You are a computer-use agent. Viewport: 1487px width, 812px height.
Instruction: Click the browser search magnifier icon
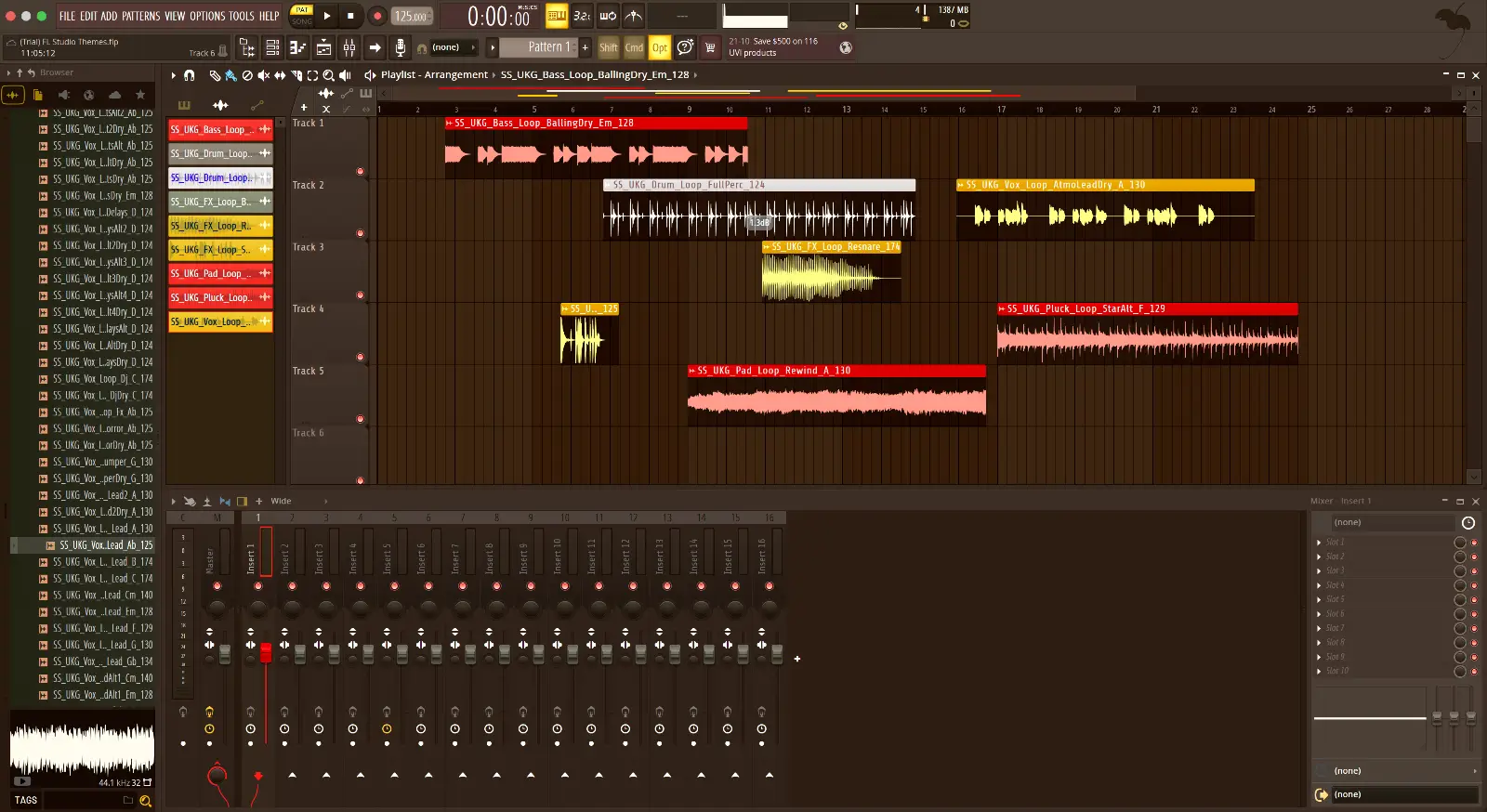point(145,801)
